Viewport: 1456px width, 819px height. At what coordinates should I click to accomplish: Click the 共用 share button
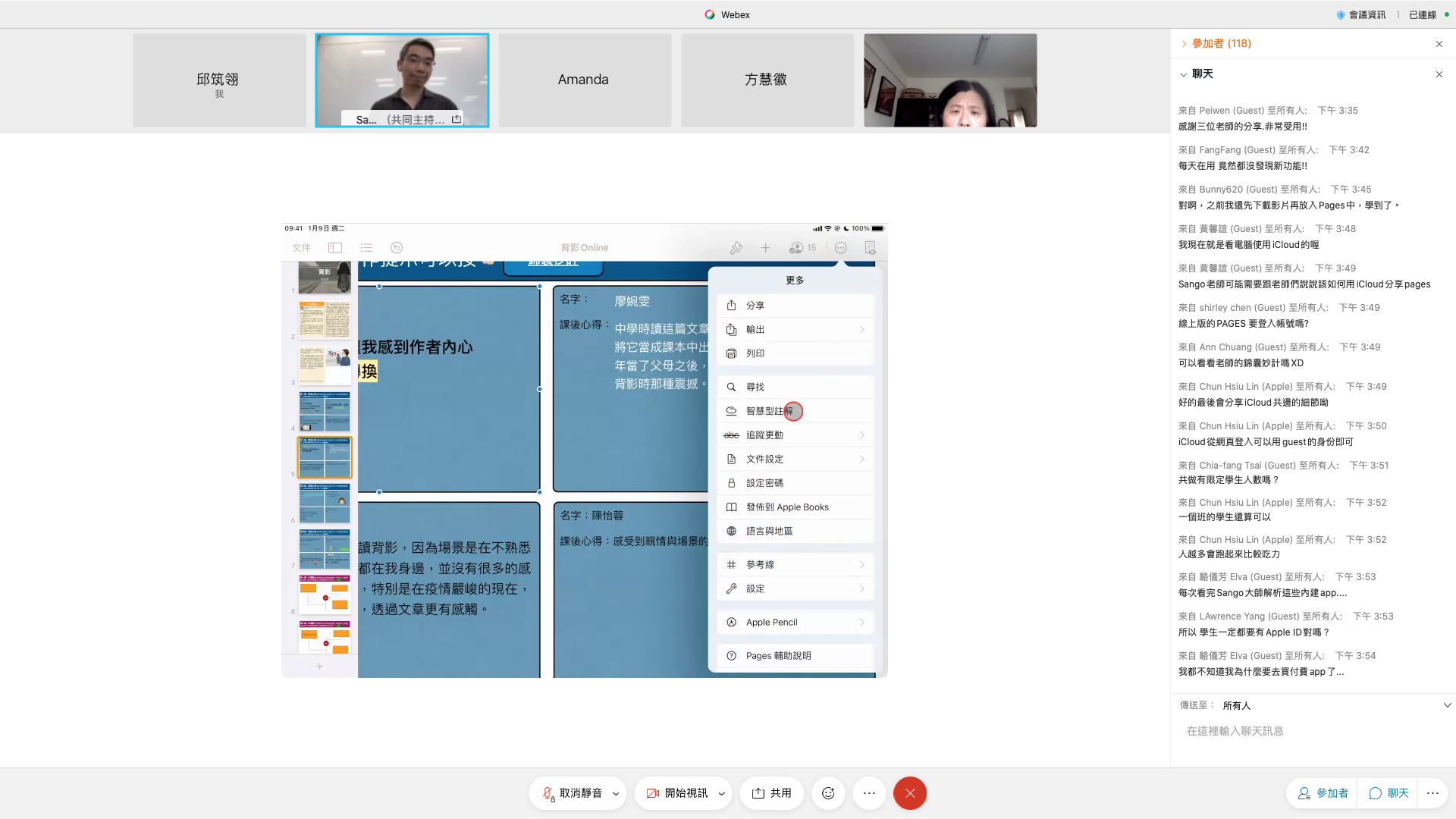point(772,793)
